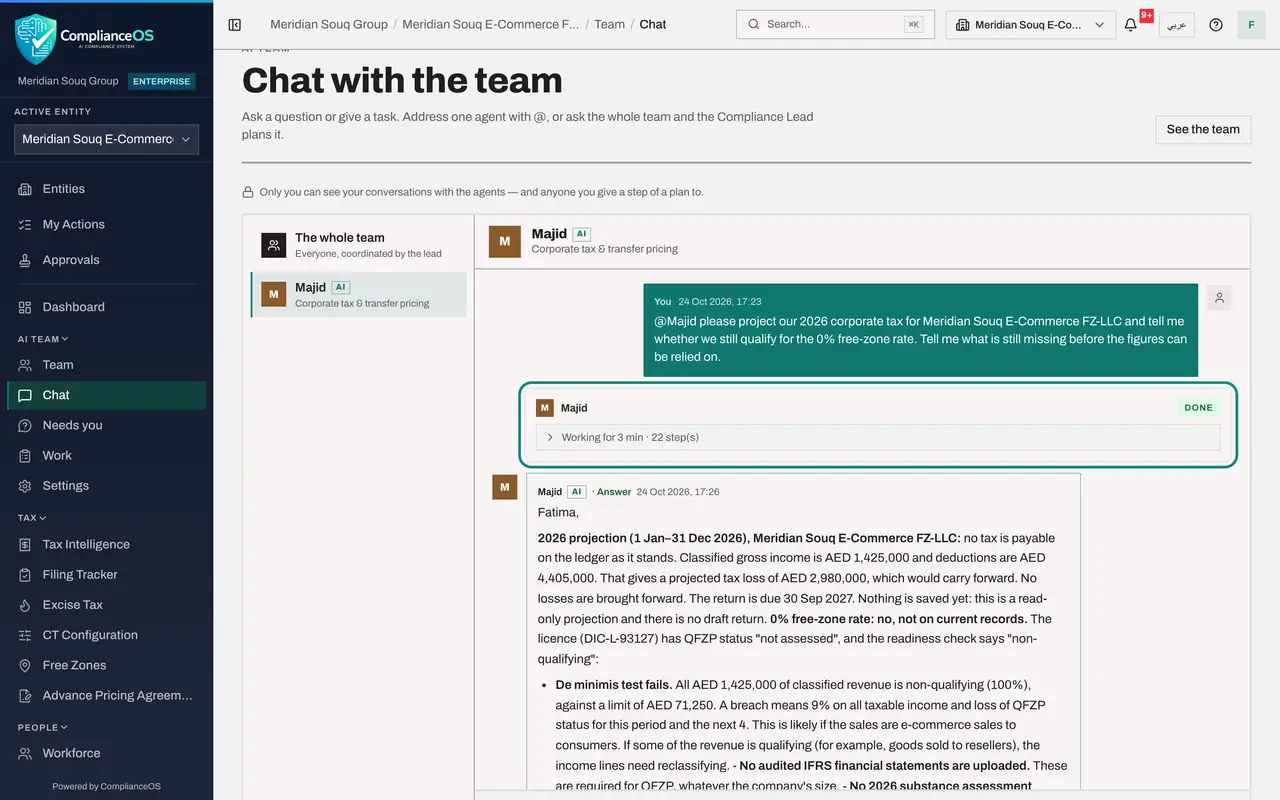
Task: Click the Dashboard grid icon
Action: click(x=25, y=307)
